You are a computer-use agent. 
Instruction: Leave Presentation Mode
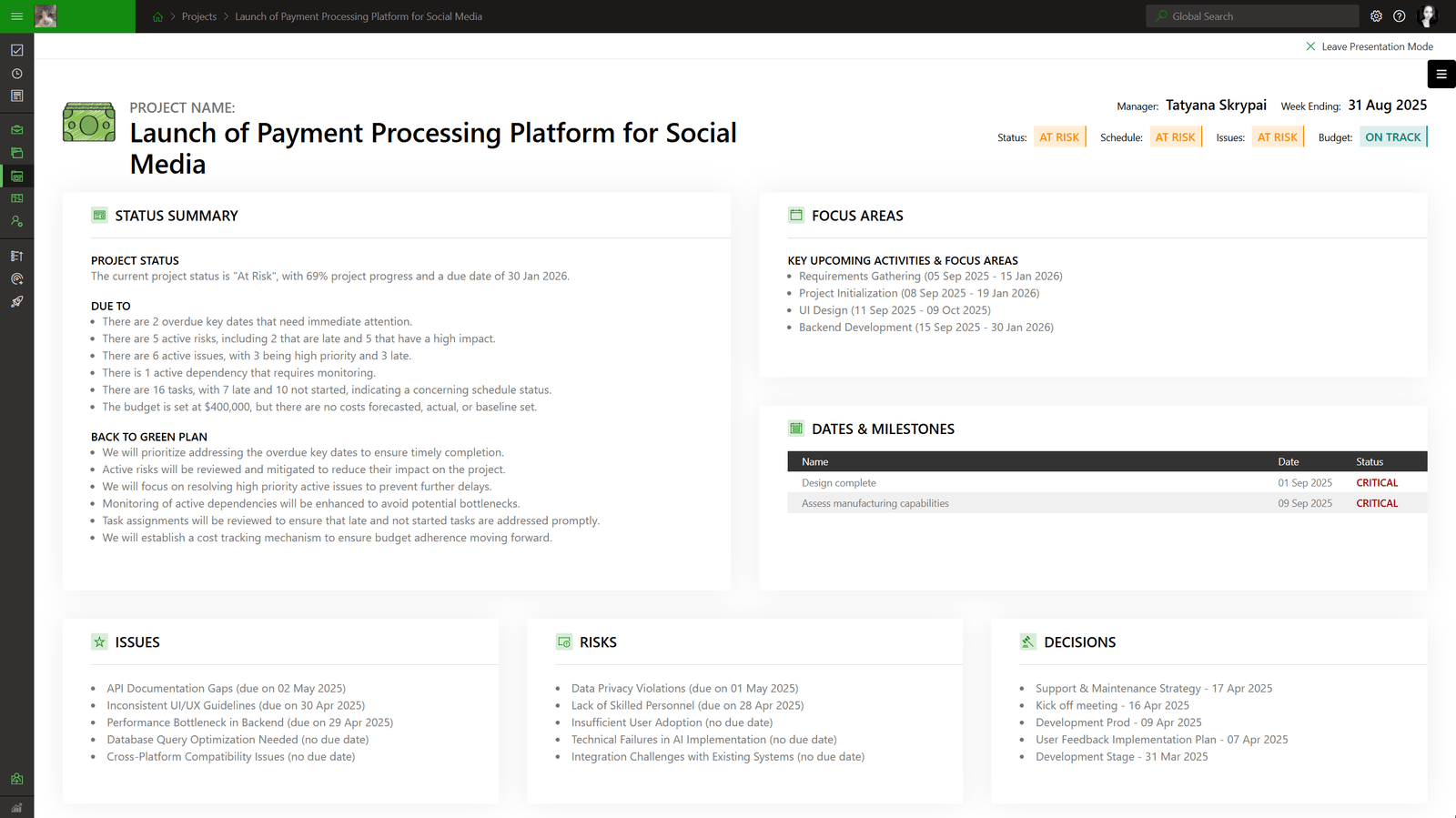point(1370,46)
